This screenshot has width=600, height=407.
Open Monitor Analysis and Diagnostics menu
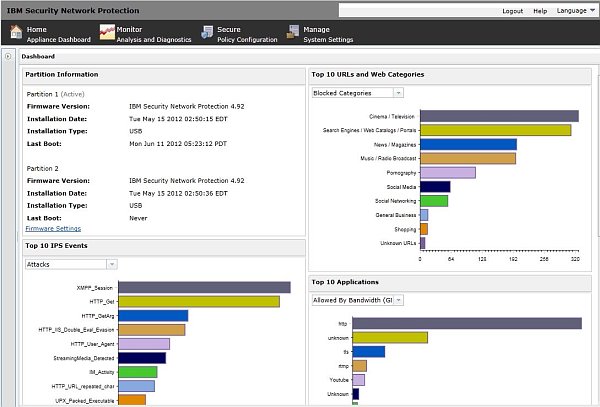[154, 34]
